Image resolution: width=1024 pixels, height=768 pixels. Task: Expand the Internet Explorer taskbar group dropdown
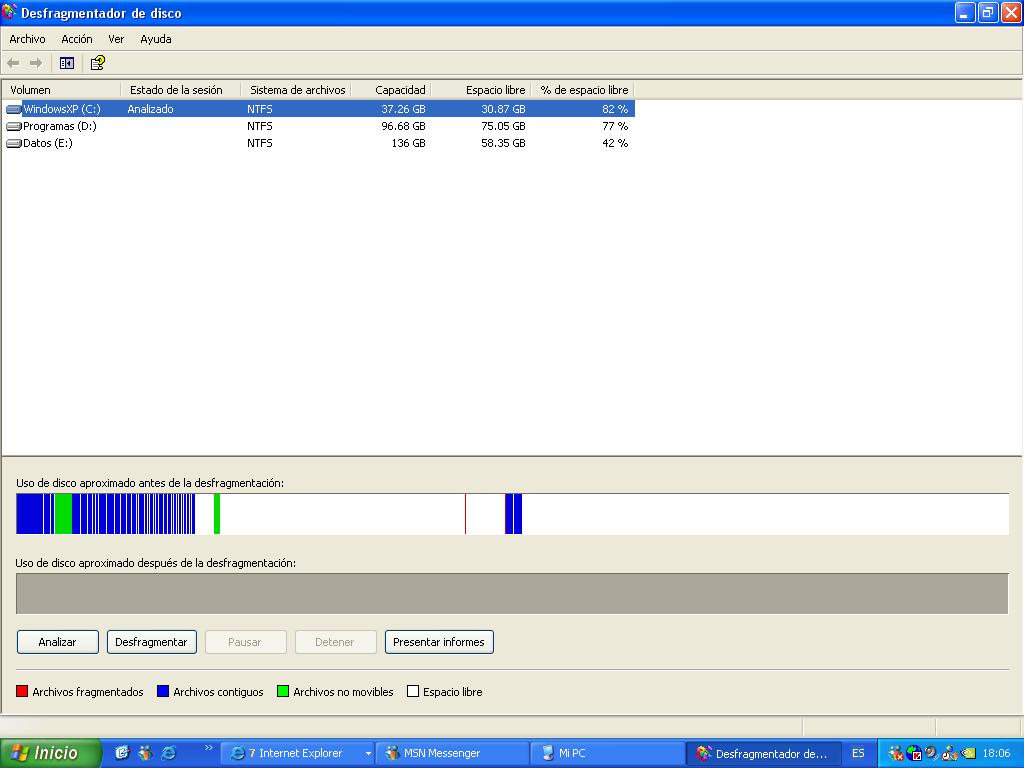(x=368, y=753)
